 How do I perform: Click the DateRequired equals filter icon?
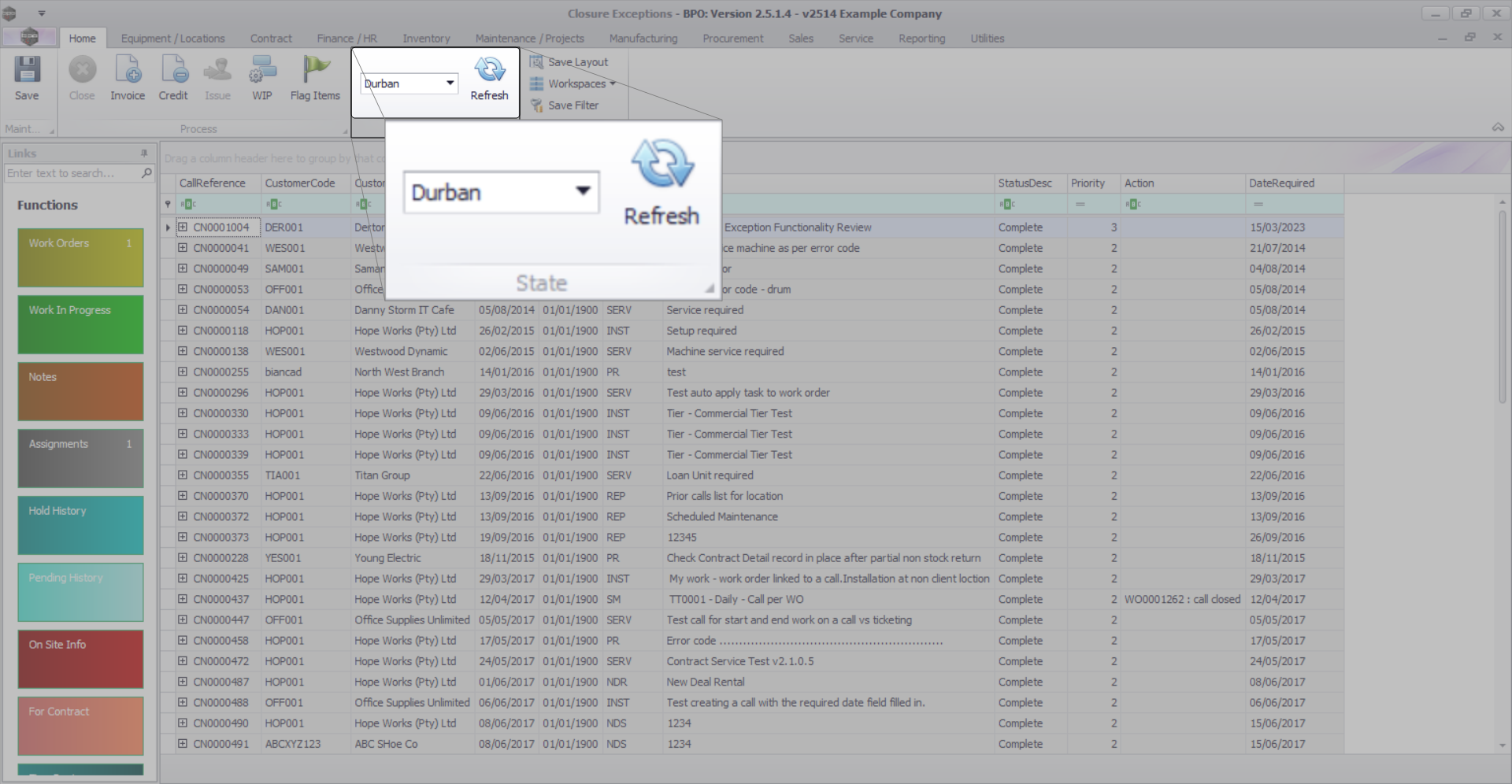click(1258, 204)
